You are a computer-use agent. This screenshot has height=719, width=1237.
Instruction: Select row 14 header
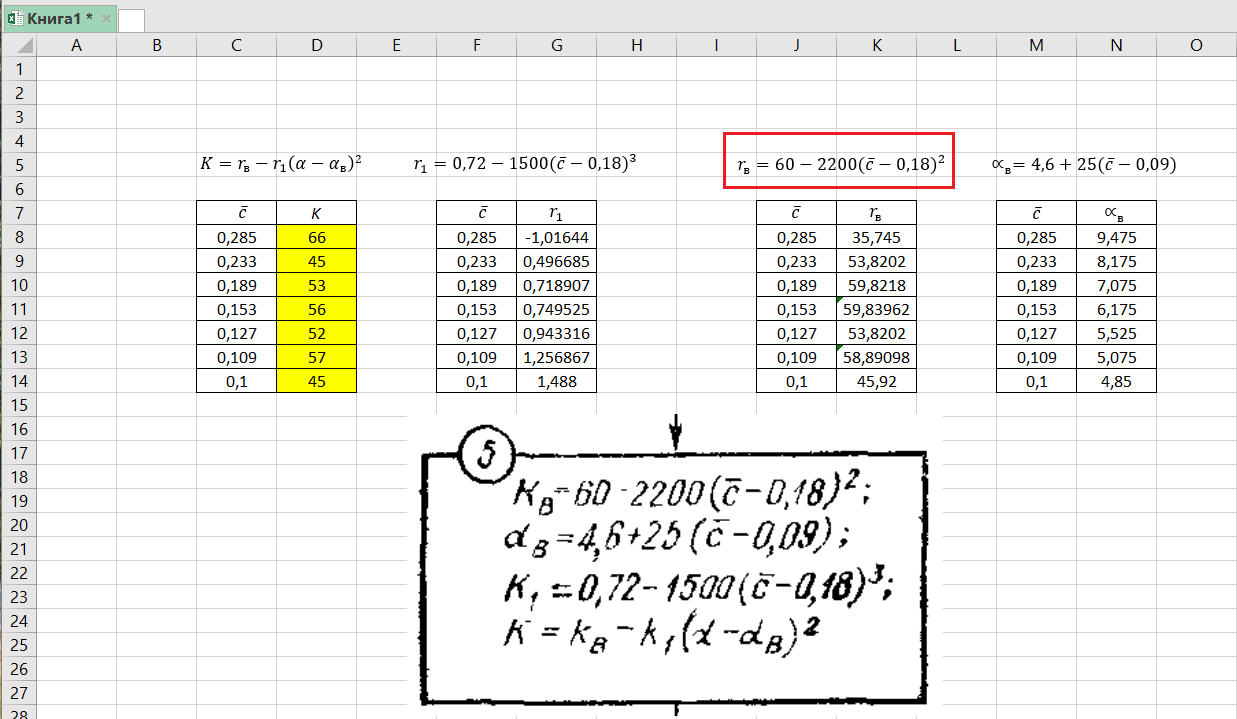[18, 381]
